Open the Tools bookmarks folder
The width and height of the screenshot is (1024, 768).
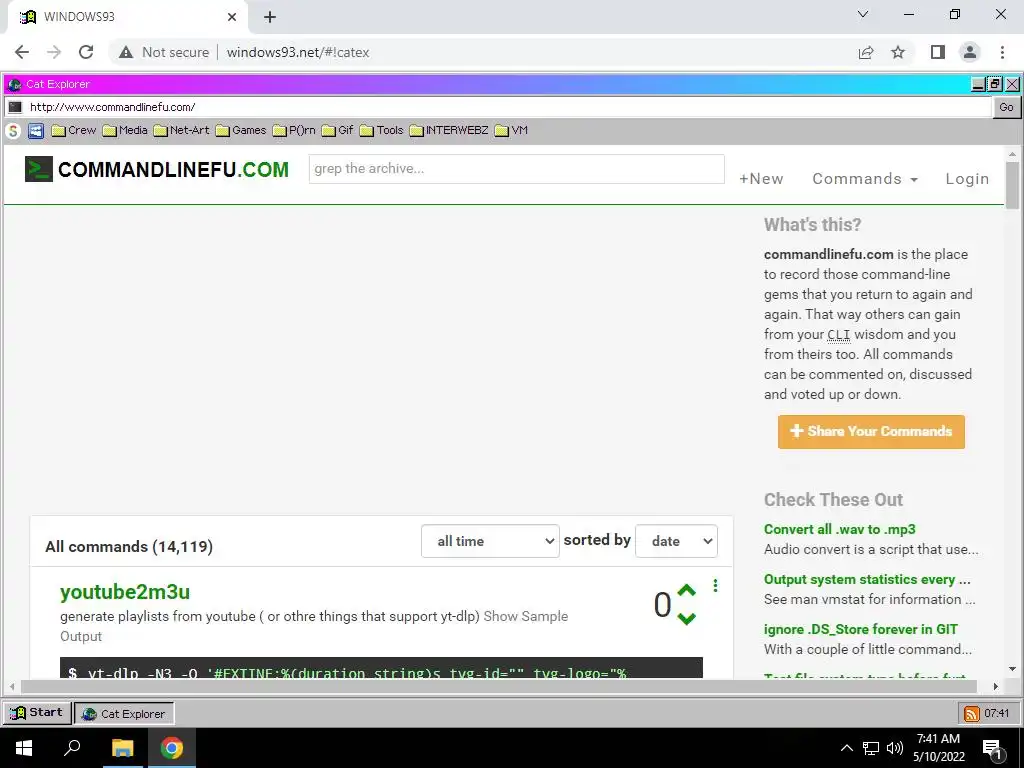381,131
